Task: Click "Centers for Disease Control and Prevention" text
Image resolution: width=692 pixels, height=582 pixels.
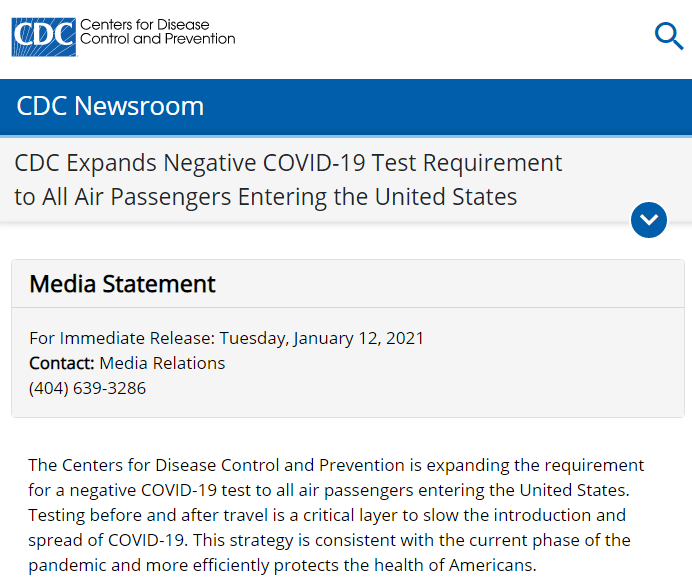Action: (x=157, y=31)
